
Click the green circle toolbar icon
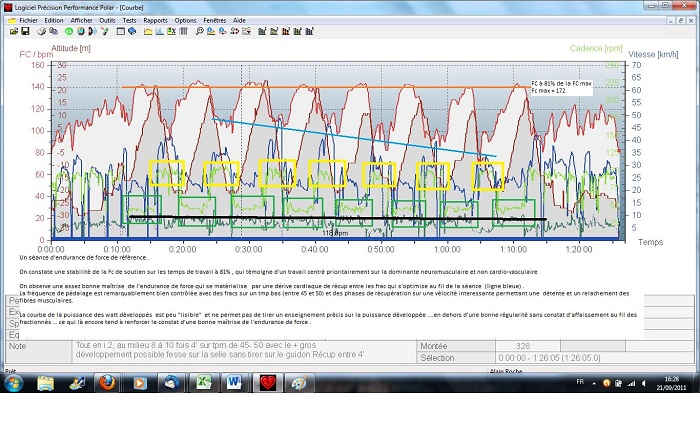click(x=69, y=31)
